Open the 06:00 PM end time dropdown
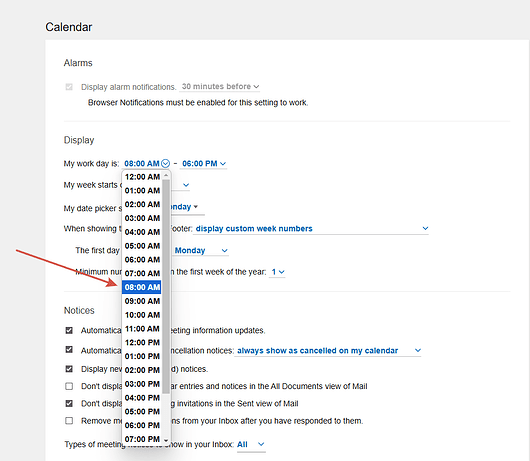Image resolution: width=530 pixels, height=461 pixels. coord(203,164)
